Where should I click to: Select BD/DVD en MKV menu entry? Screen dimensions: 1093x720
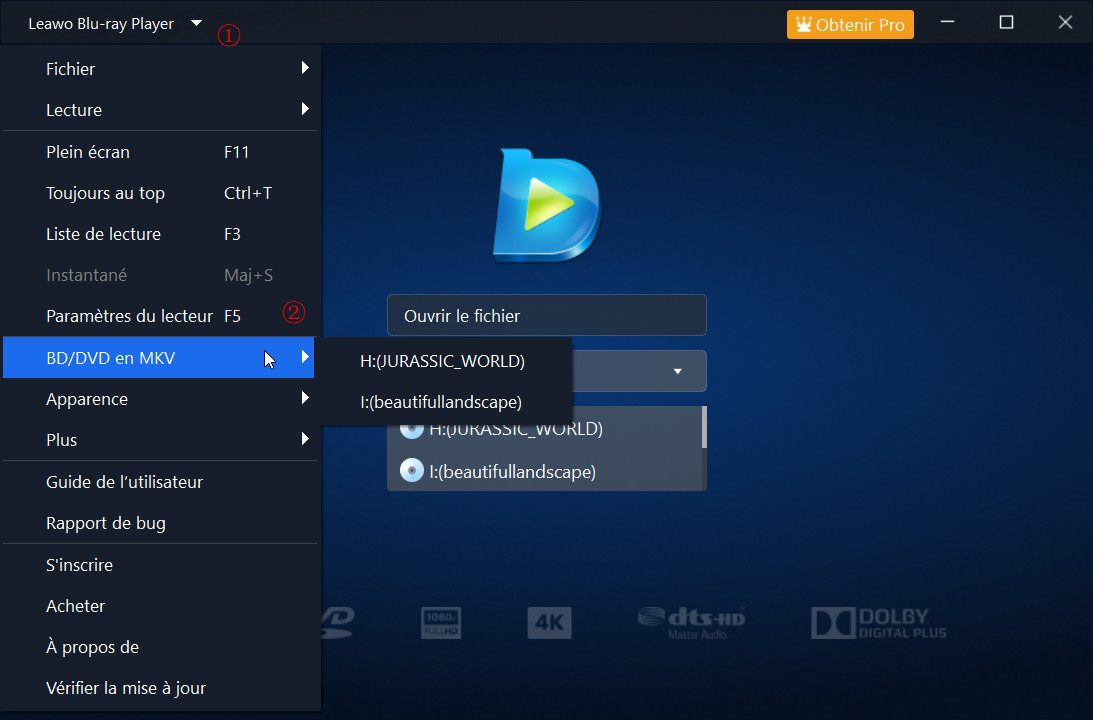(158, 358)
